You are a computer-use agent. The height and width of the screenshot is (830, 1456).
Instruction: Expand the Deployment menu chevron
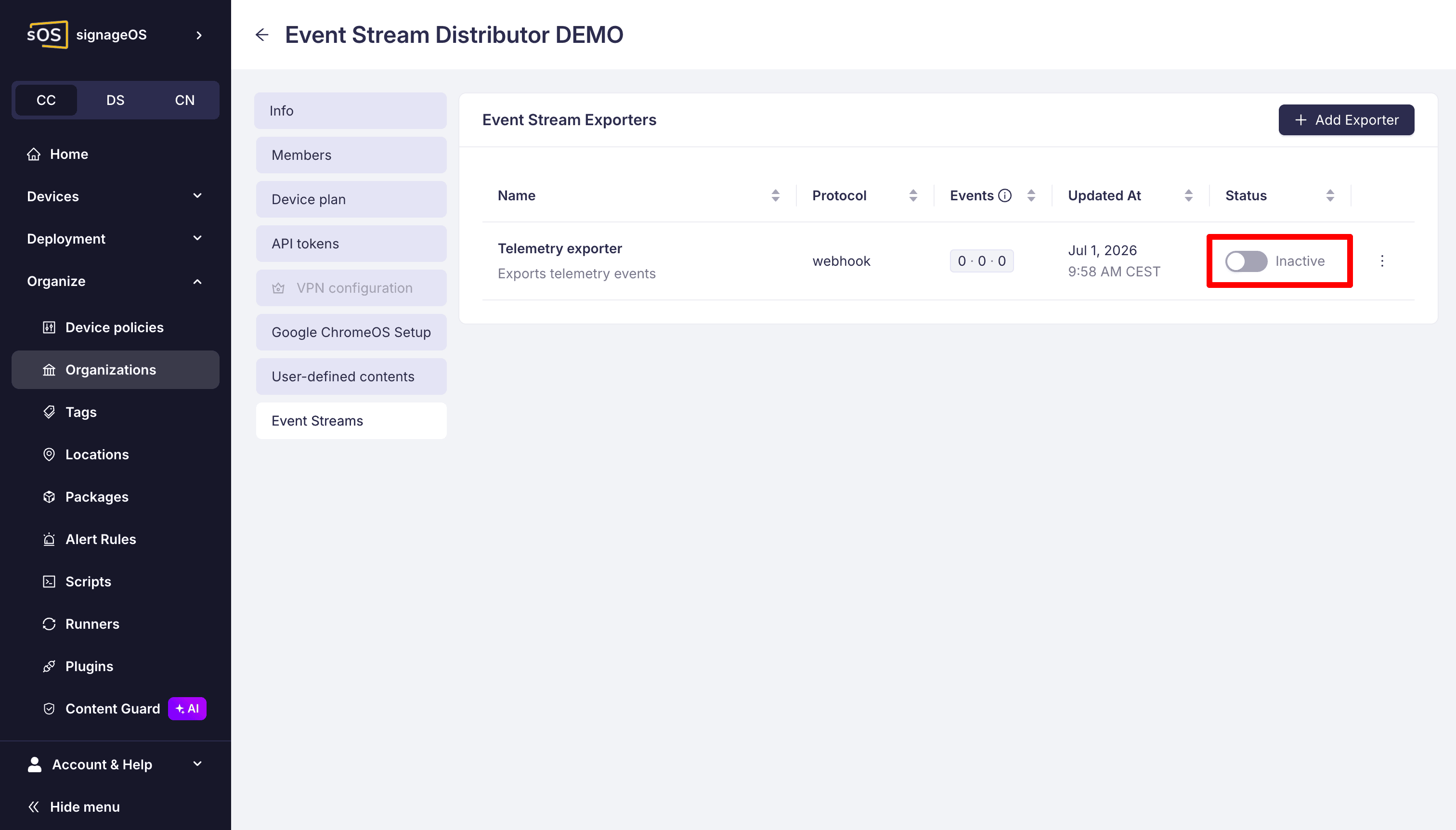click(x=197, y=238)
